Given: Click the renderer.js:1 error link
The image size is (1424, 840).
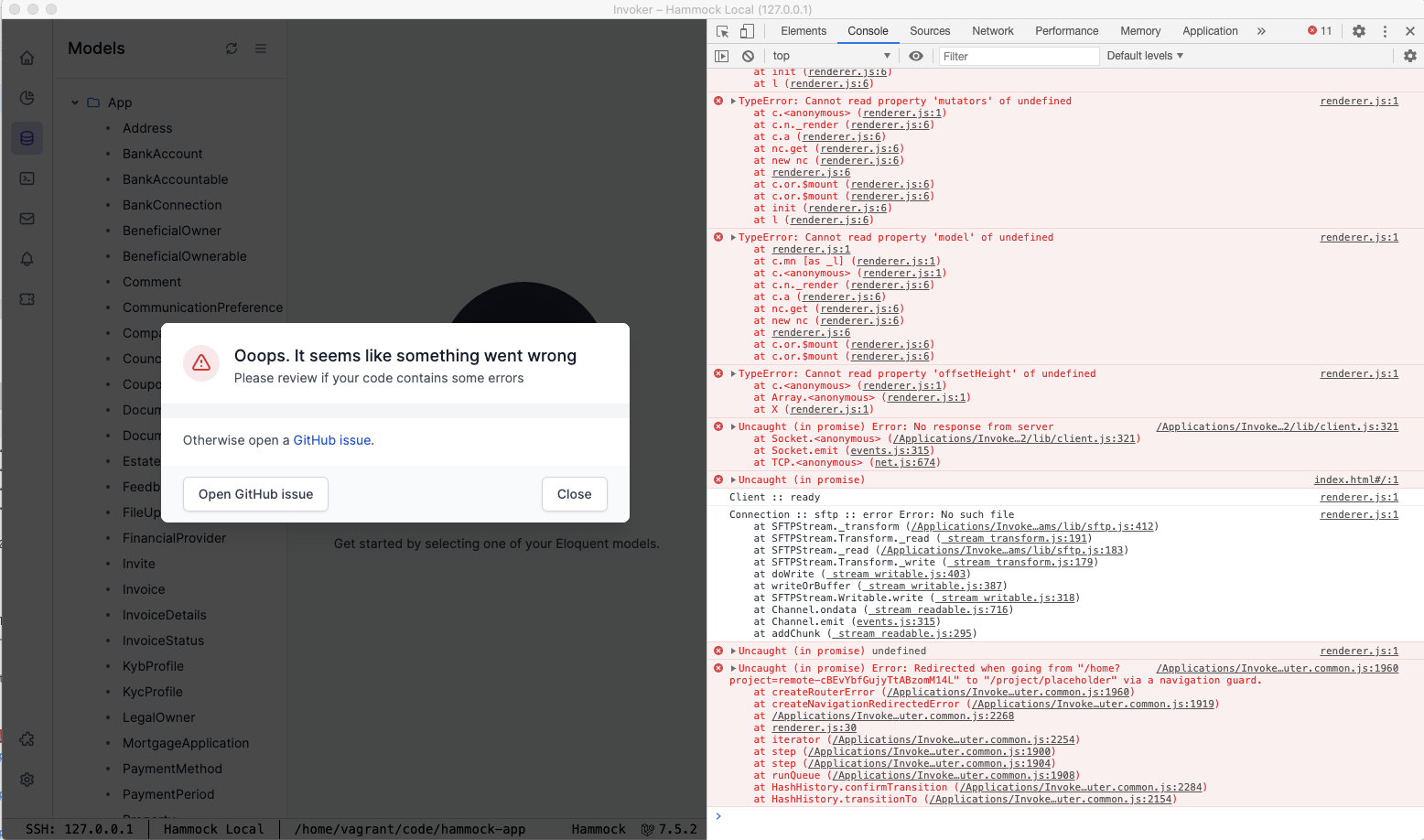Looking at the screenshot, I should pyautogui.click(x=1359, y=101).
